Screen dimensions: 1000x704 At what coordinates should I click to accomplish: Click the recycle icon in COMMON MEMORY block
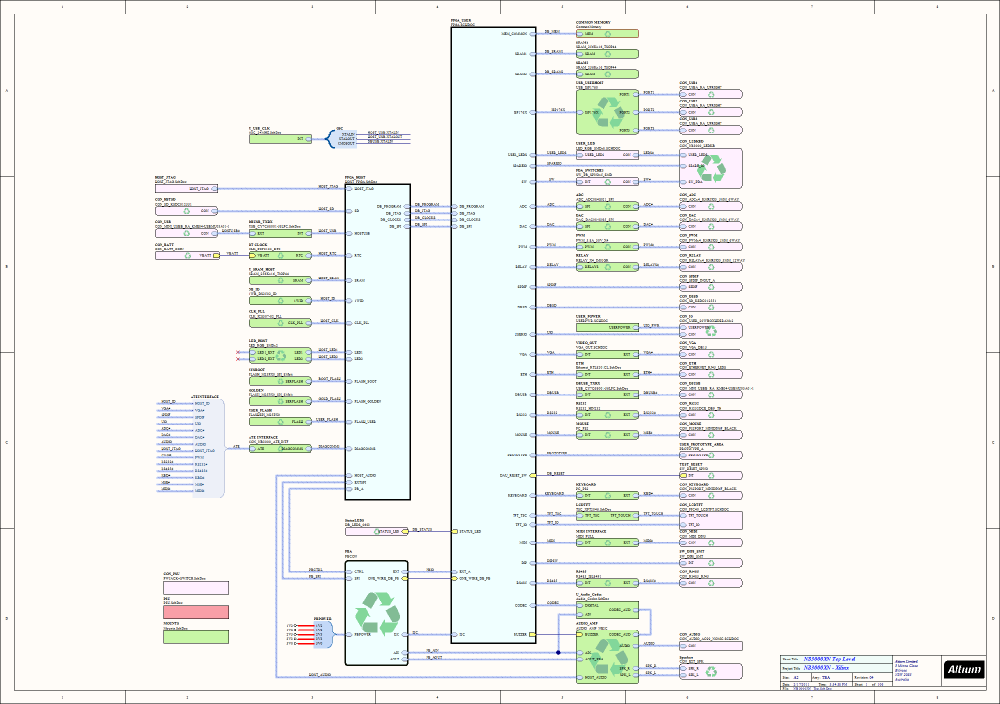(x=608, y=34)
